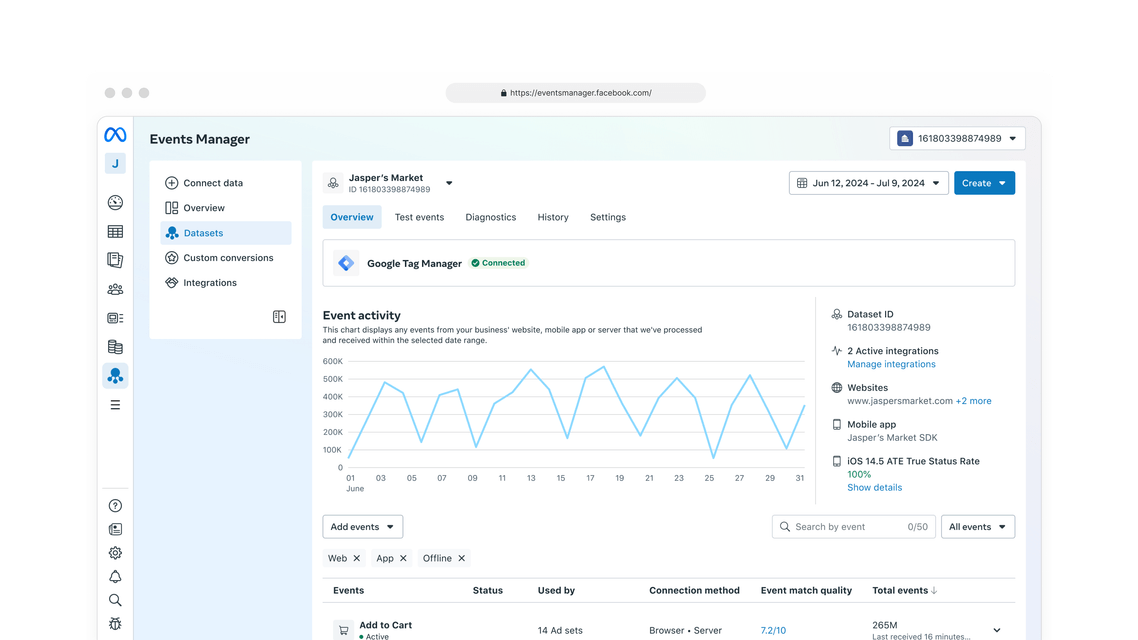Open the news feed icon in rail
1138x640 pixels.
point(115,530)
